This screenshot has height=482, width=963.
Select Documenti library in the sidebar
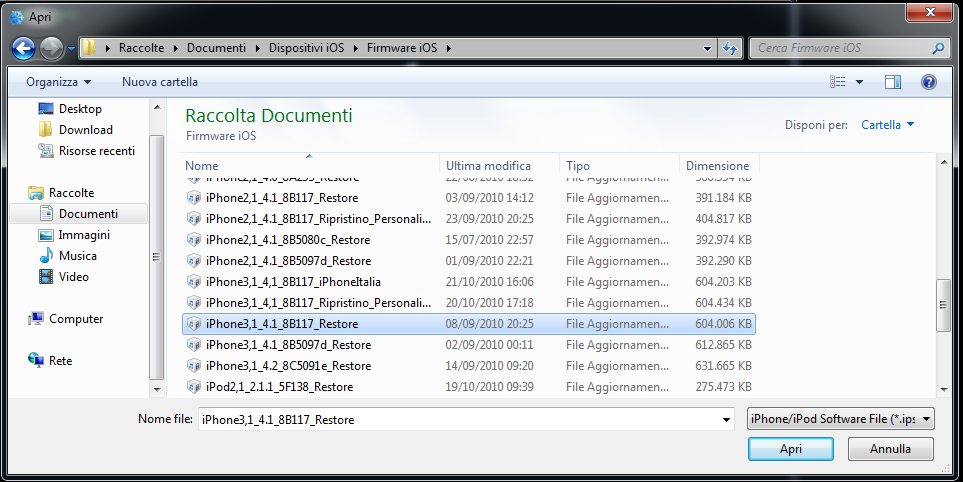click(x=79, y=214)
